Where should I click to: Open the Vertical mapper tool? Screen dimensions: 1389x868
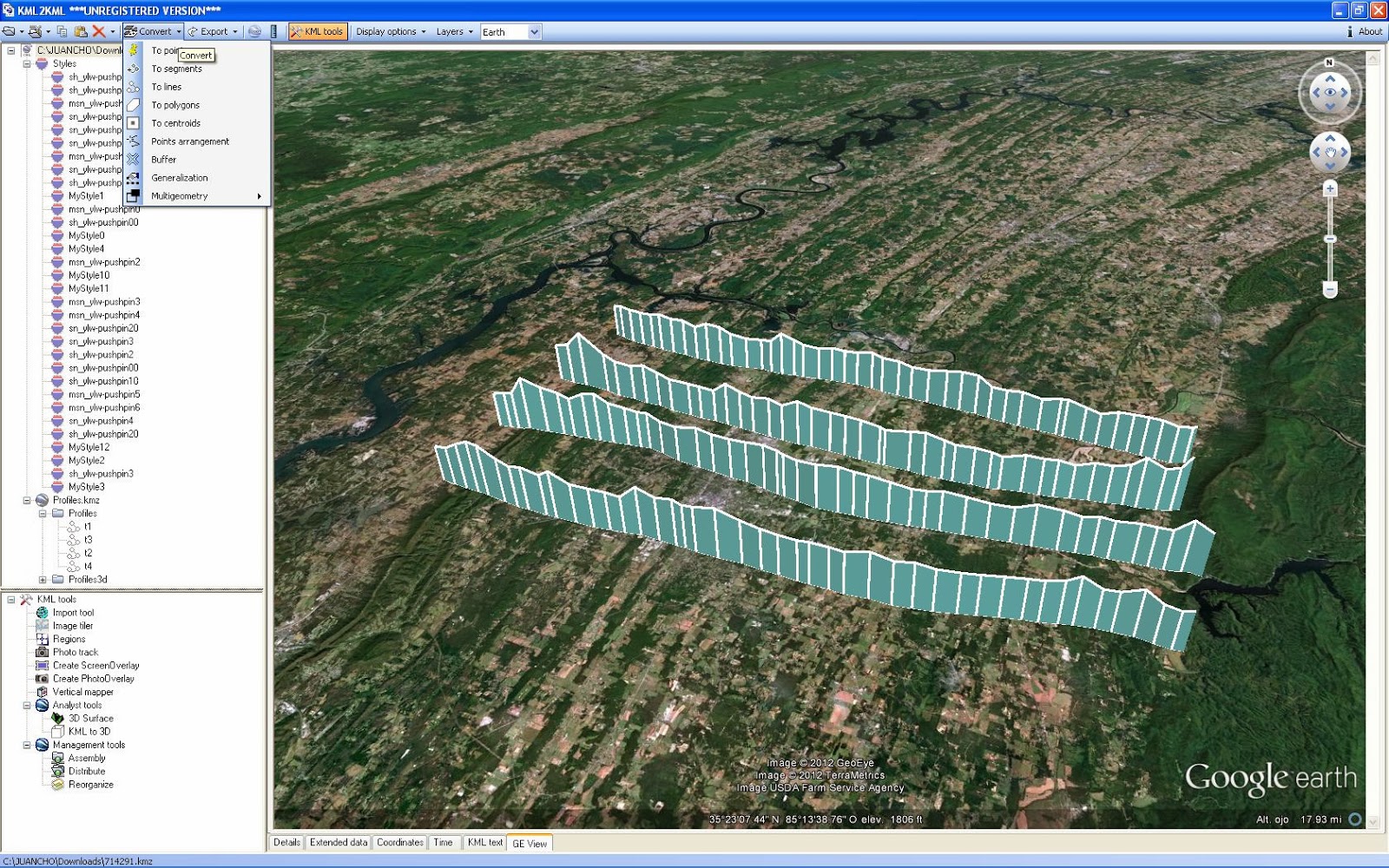coord(82,692)
